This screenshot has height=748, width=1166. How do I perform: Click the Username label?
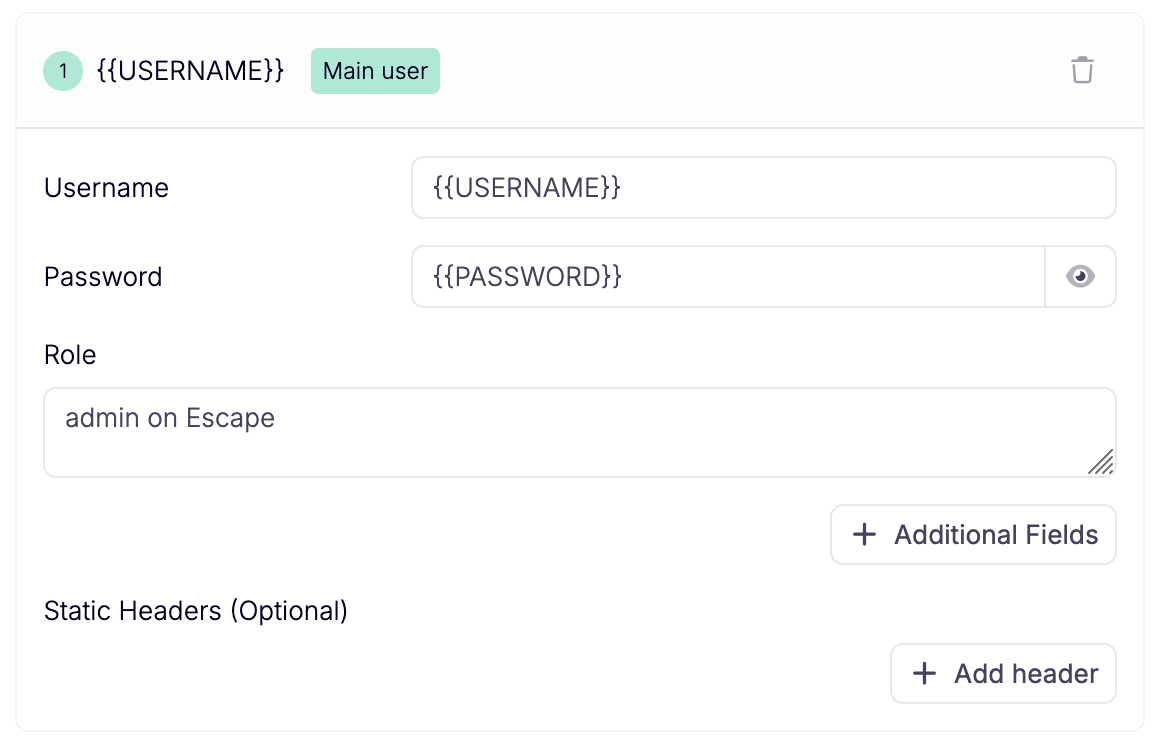pos(106,187)
